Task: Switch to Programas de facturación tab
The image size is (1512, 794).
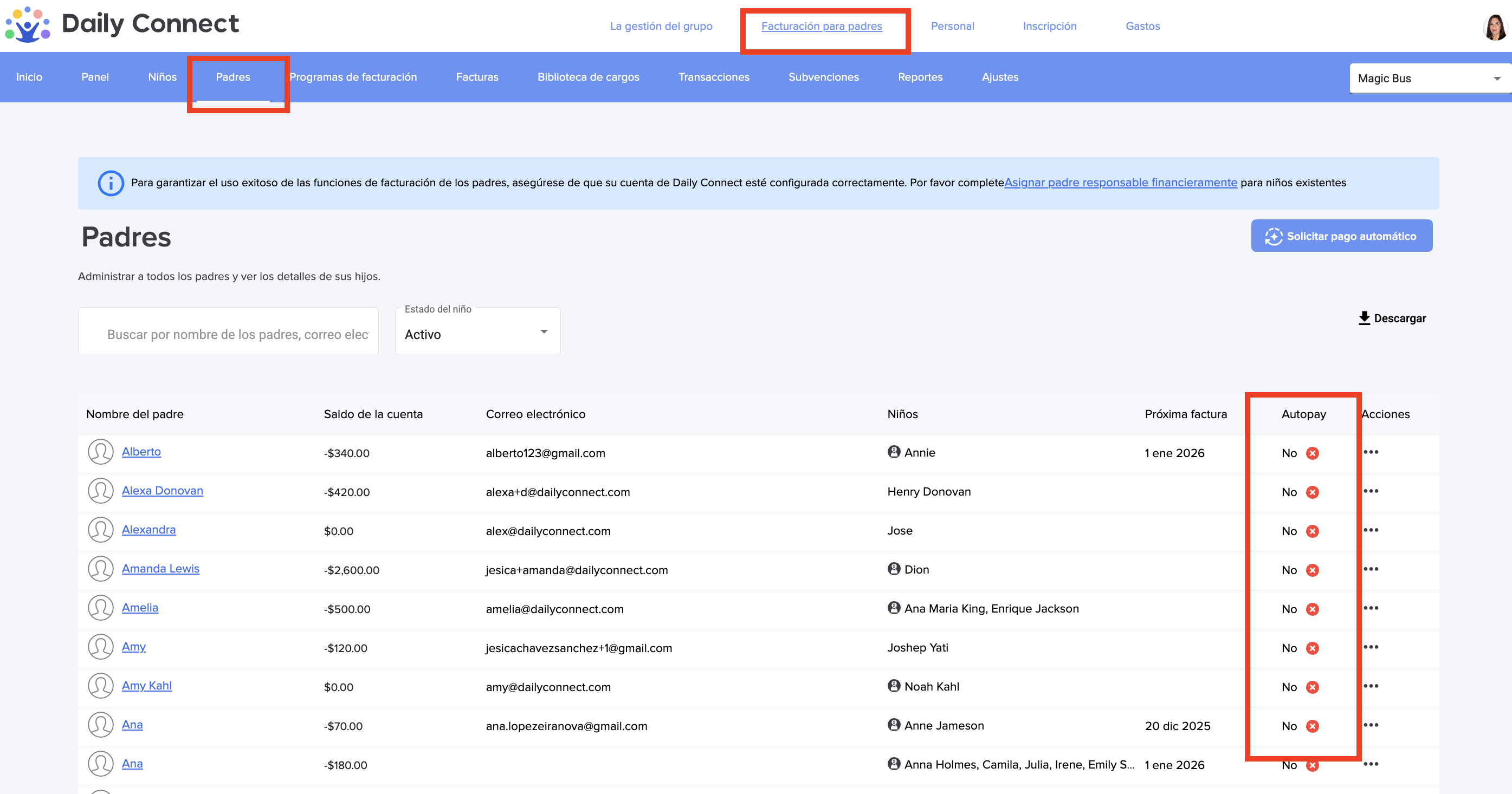Action: pos(353,77)
